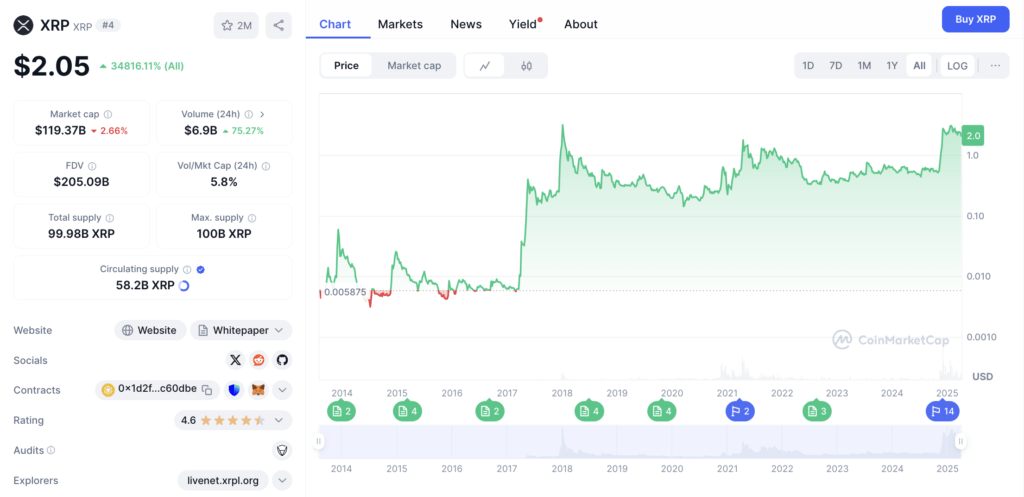The image size is (1024, 497).
Task: Click the 2020 news marker with 4
Action: 662,411
